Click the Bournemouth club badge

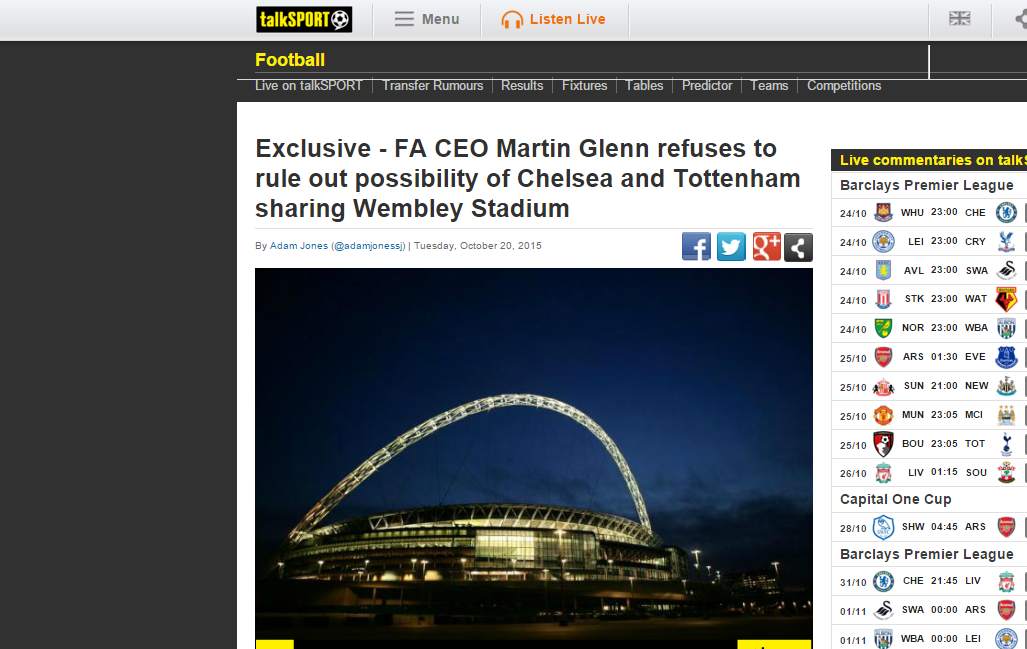[884, 444]
